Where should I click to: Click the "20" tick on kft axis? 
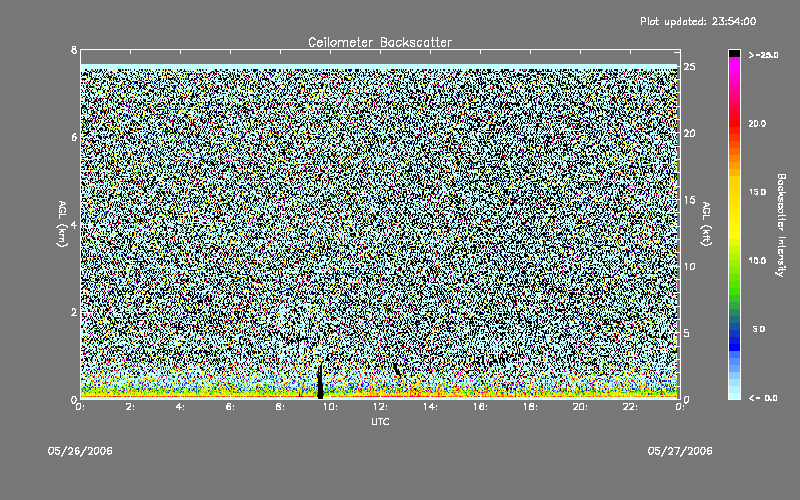click(x=690, y=133)
